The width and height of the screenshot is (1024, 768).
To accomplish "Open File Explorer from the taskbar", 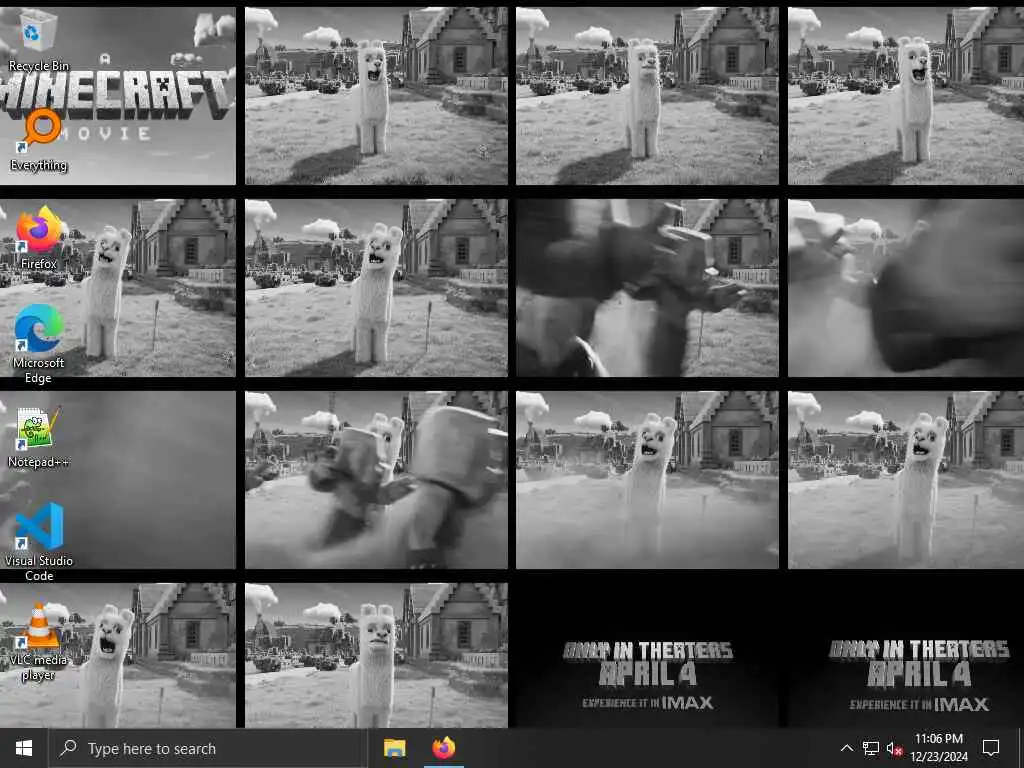I will (394, 748).
